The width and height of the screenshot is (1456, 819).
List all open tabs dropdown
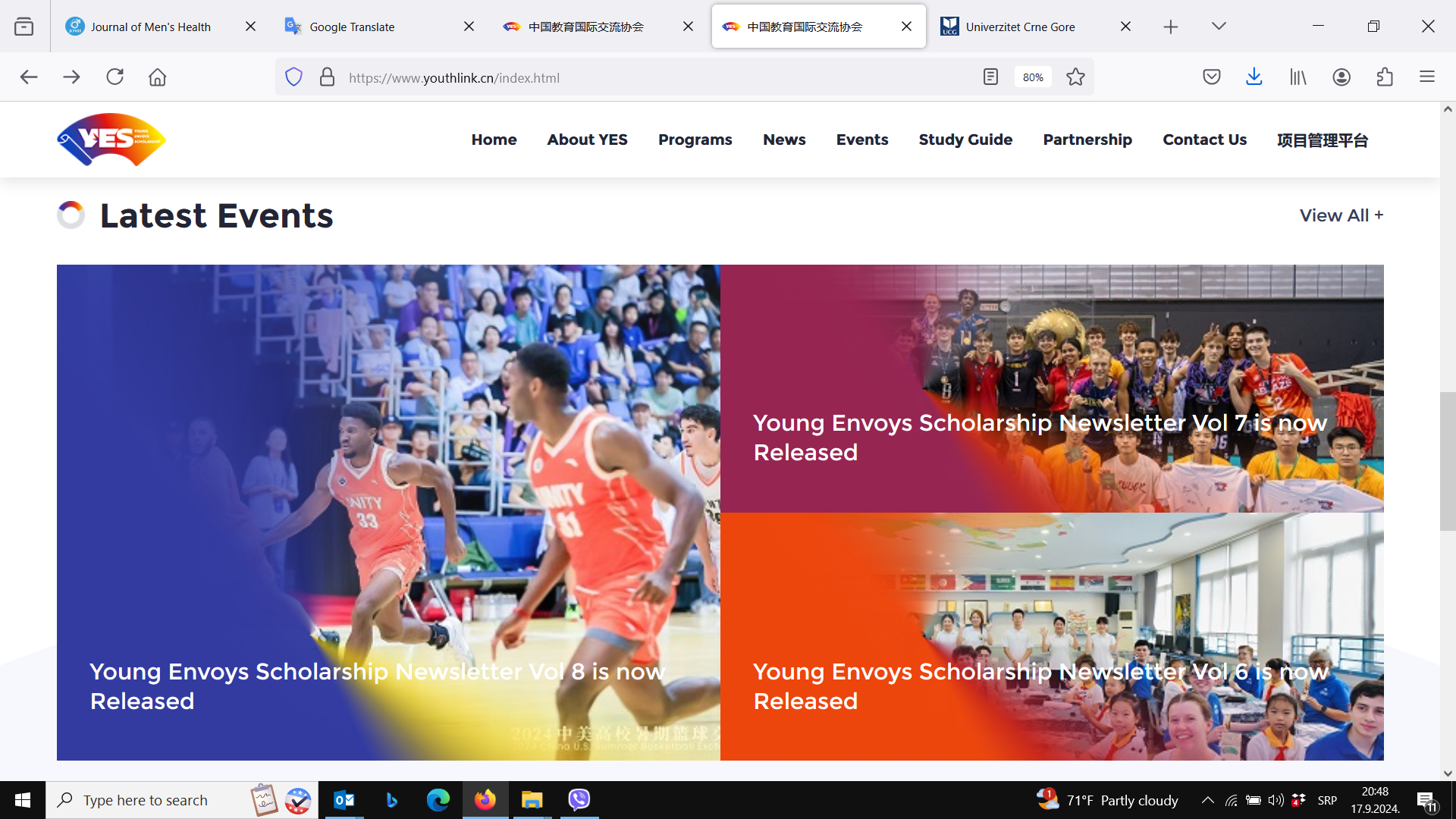click(1219, 27)
